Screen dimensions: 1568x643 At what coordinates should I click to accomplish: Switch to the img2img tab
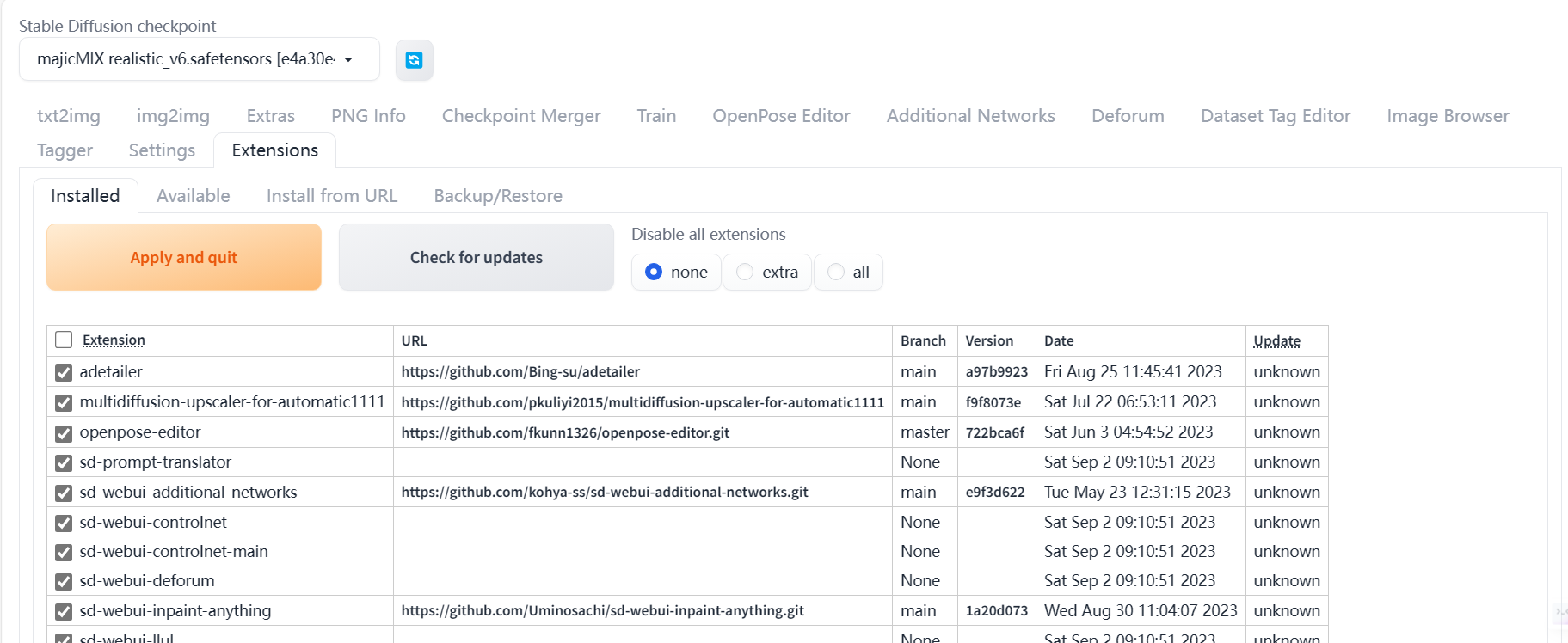[173, 116]
